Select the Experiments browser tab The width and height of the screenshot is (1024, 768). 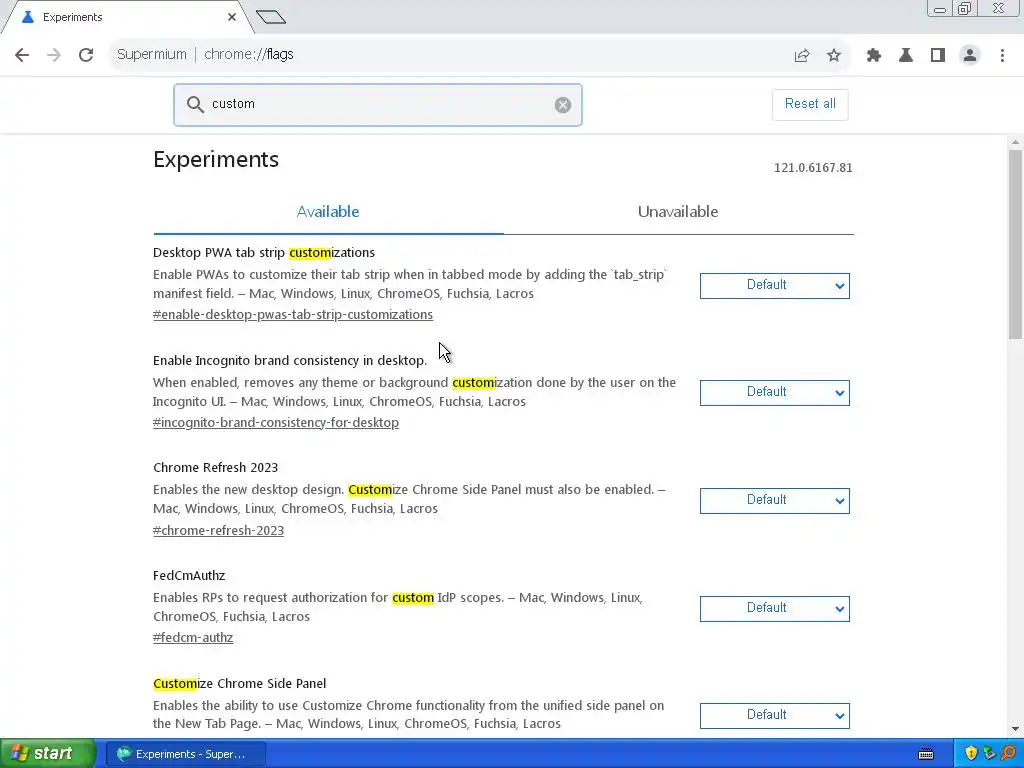click(x=127, y=17)
